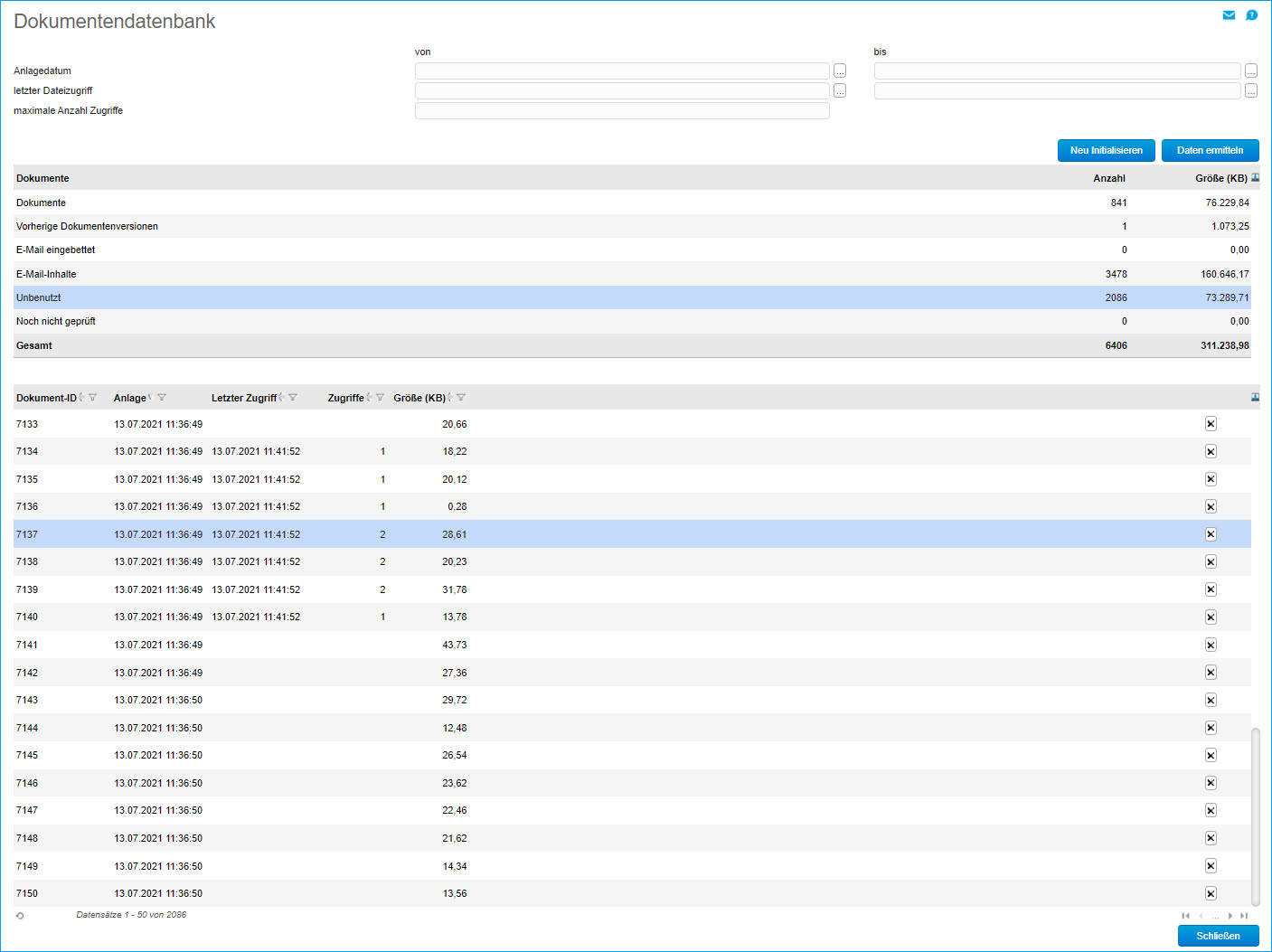
Task: Click the vertical scrollbar of document list
Action: click(x=1255, y=814)
